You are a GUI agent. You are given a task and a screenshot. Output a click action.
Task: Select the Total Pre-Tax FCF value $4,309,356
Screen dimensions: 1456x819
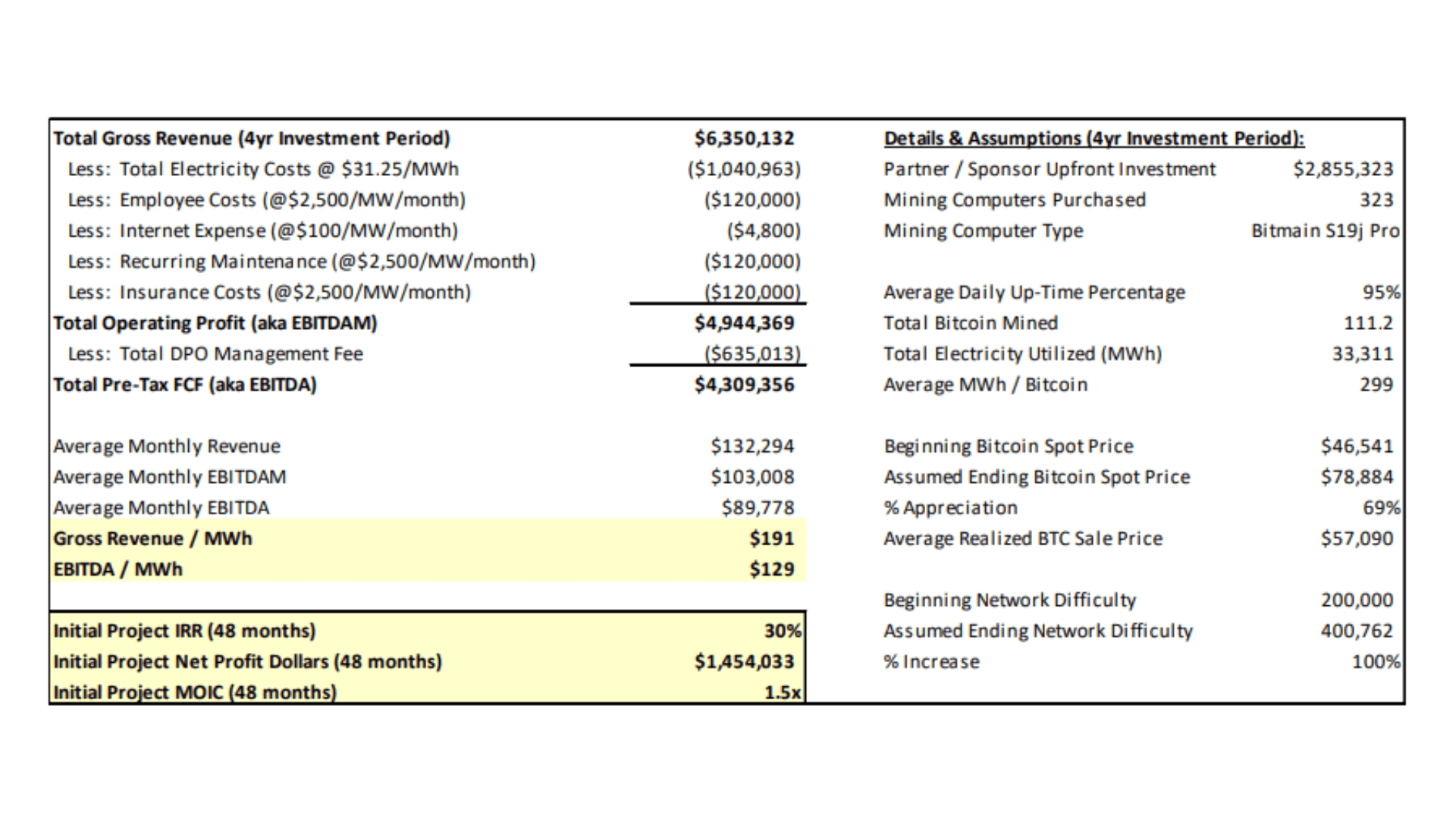tap(744, 385)
